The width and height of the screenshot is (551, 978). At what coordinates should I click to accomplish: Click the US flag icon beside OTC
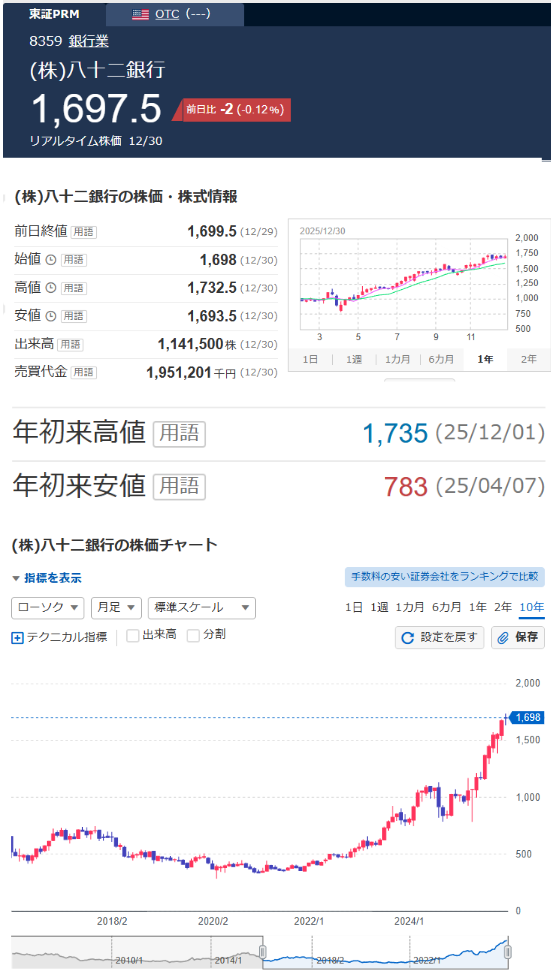tap(140, 14)
